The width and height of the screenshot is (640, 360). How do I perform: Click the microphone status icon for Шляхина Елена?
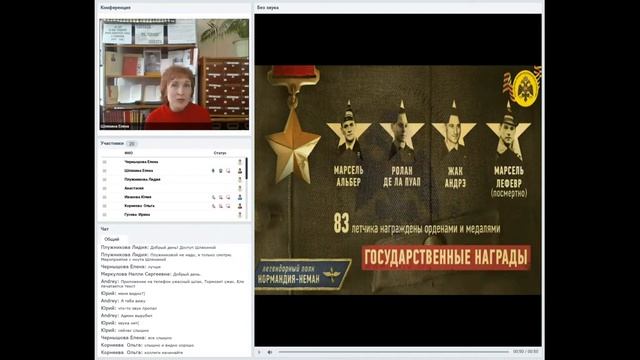(213, 171)
